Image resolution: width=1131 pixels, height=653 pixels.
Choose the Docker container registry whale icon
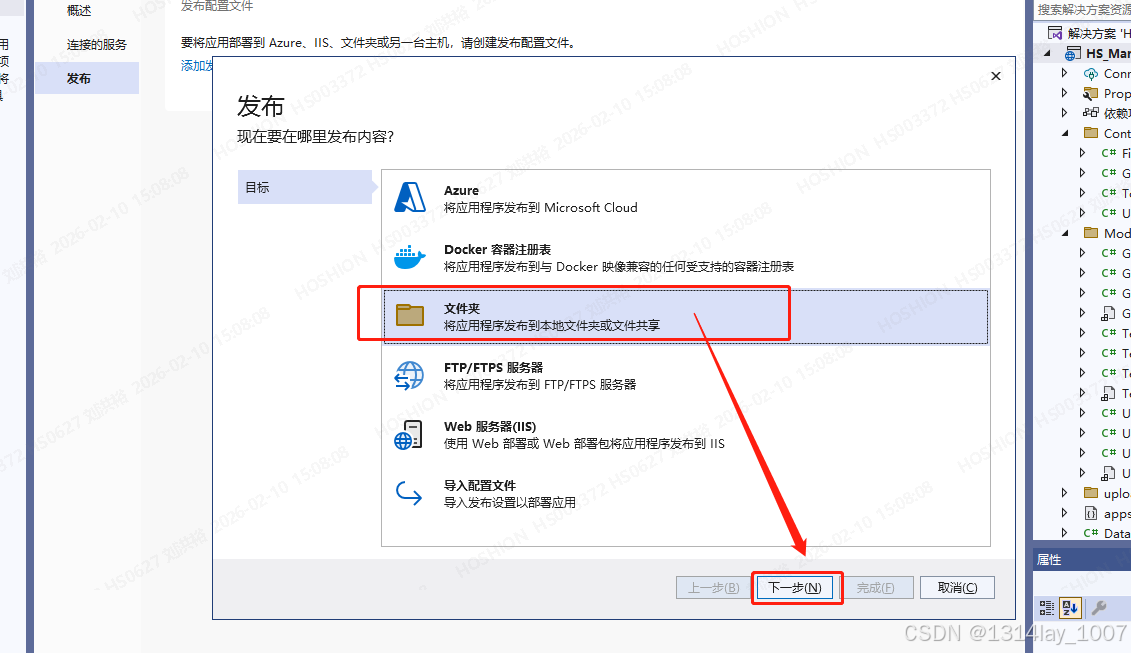click(410, 257)
